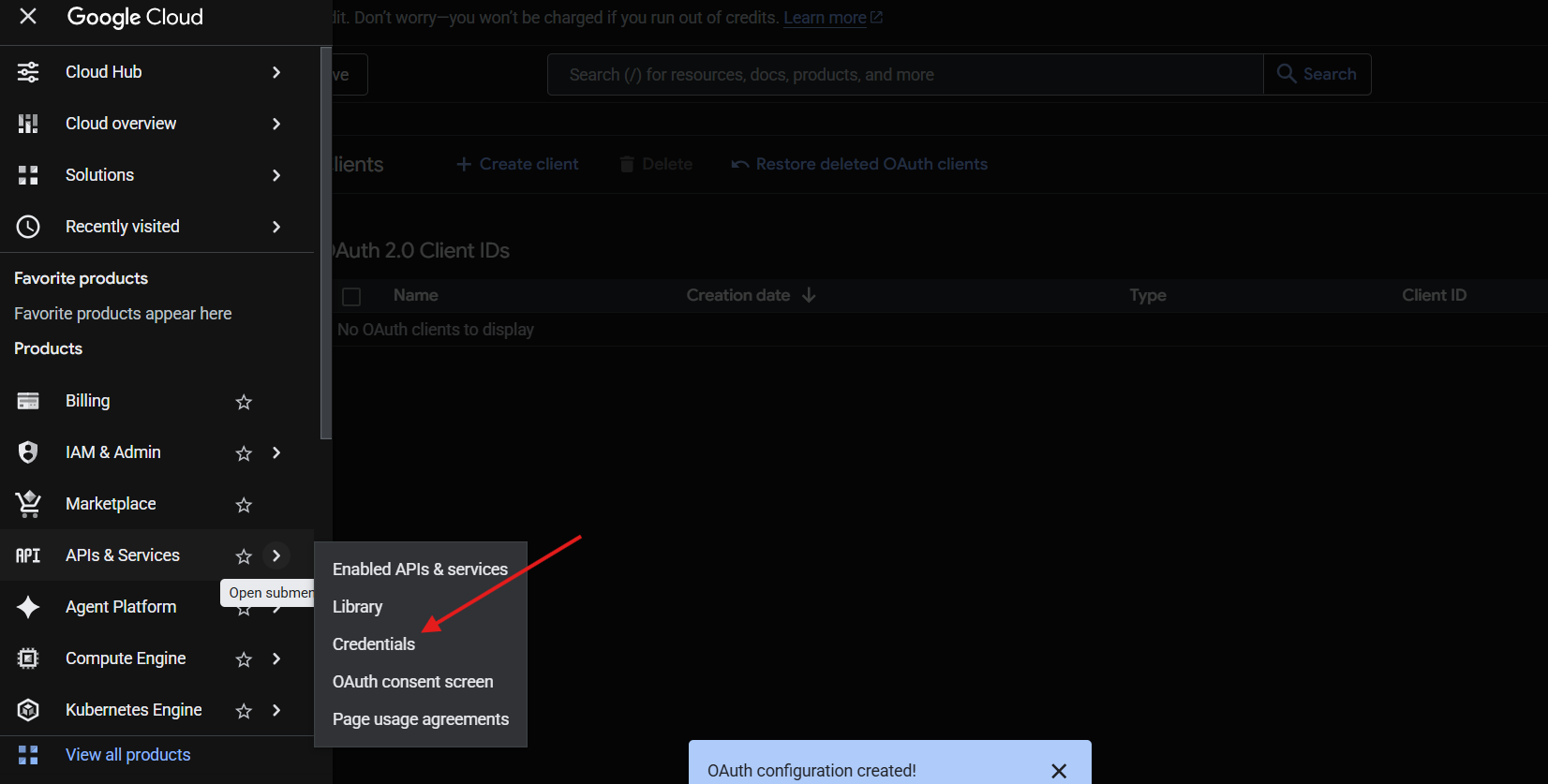Click the Creation date column header
1548x784 pixels.
click(x=738, y=295)
